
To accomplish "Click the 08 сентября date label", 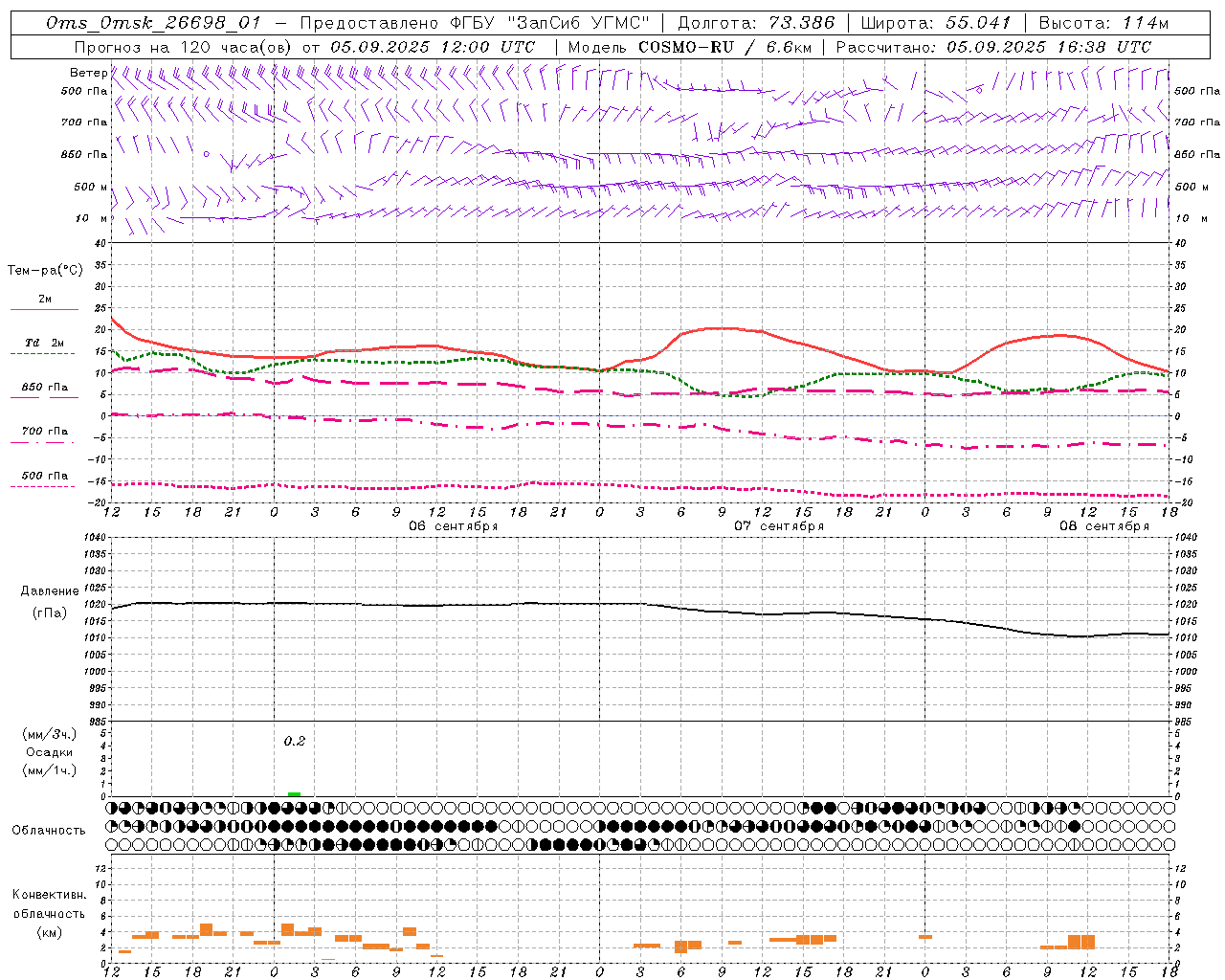I will click(x=1104, y=526).
